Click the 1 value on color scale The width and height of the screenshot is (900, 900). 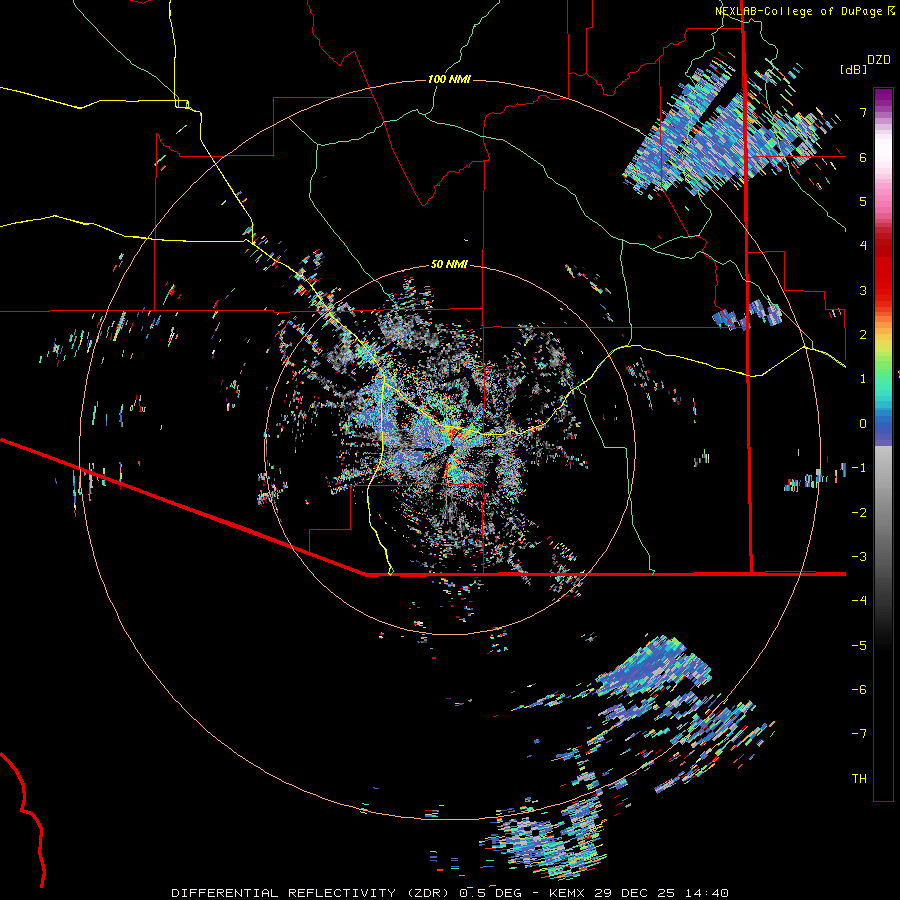pyautogui.click(x=863, y=379)
